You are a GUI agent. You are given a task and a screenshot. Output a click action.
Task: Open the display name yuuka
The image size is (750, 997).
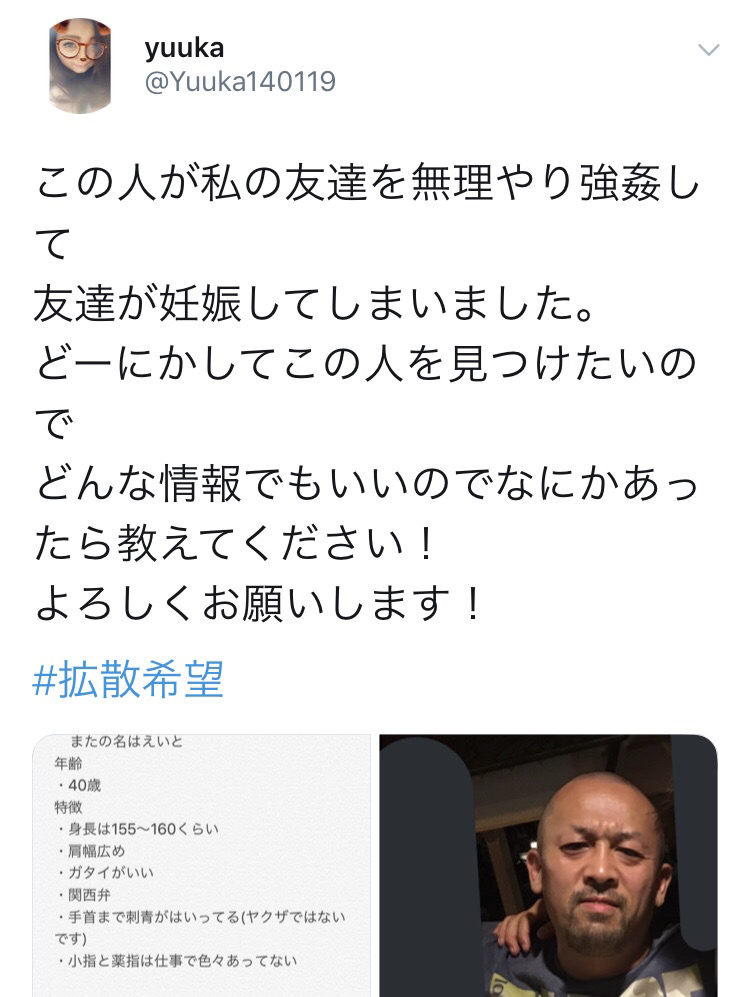coord(184,48)
